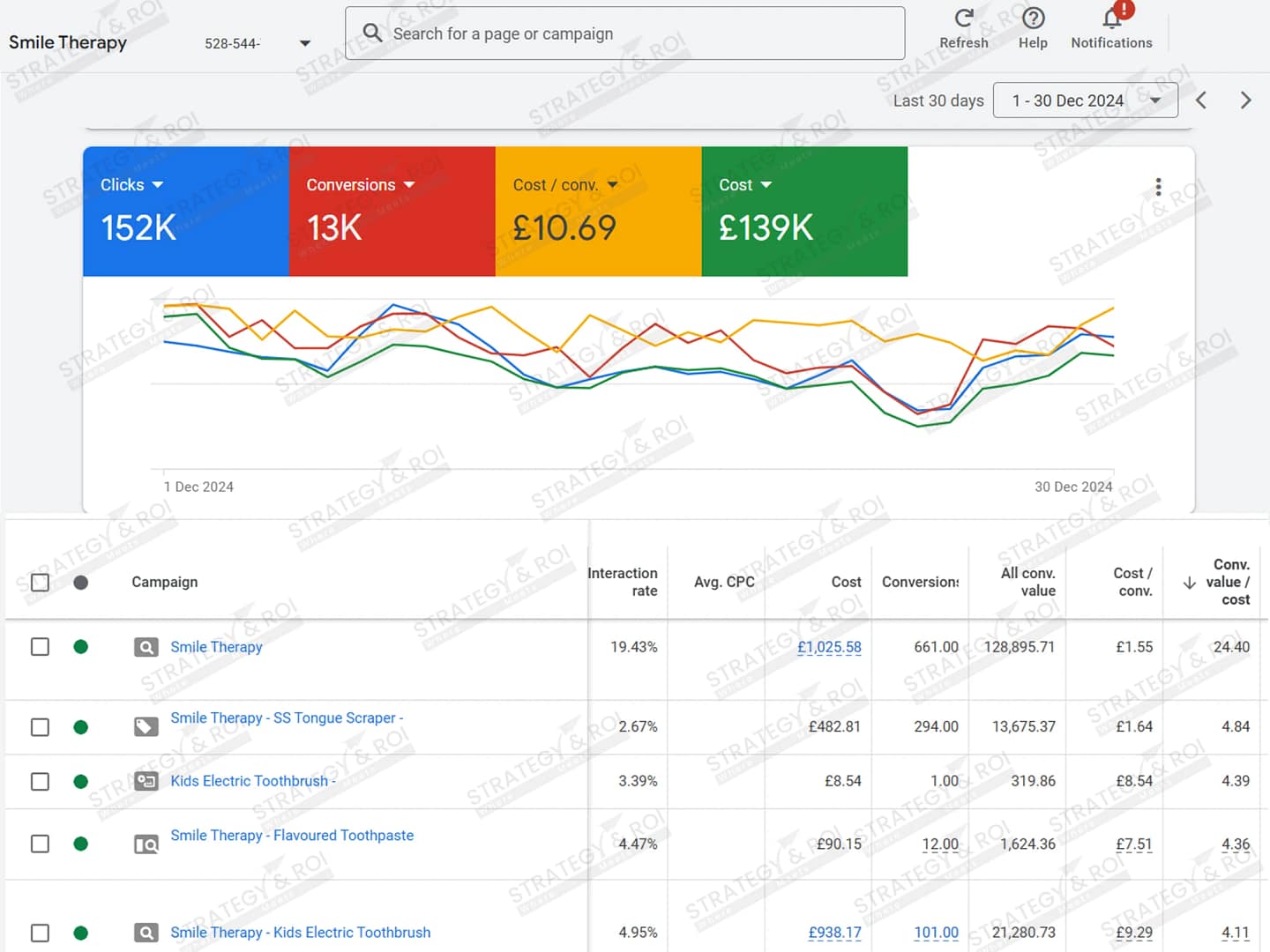This screenshot has height=952, width=1270.
Task: Open the £1,025.58 cost link
Action: coord(829,647)
